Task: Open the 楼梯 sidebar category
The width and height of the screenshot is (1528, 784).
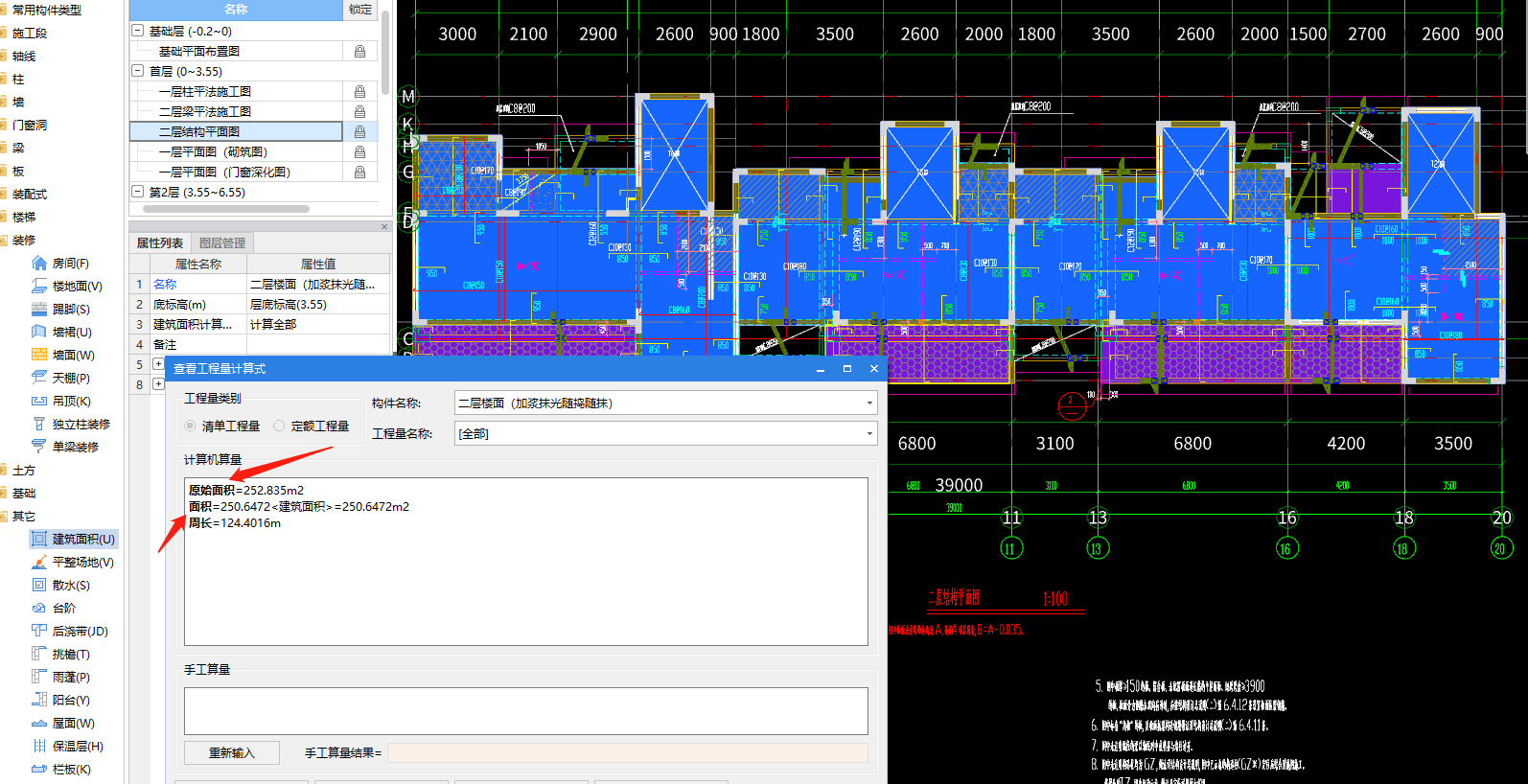Action: [24, 217]
